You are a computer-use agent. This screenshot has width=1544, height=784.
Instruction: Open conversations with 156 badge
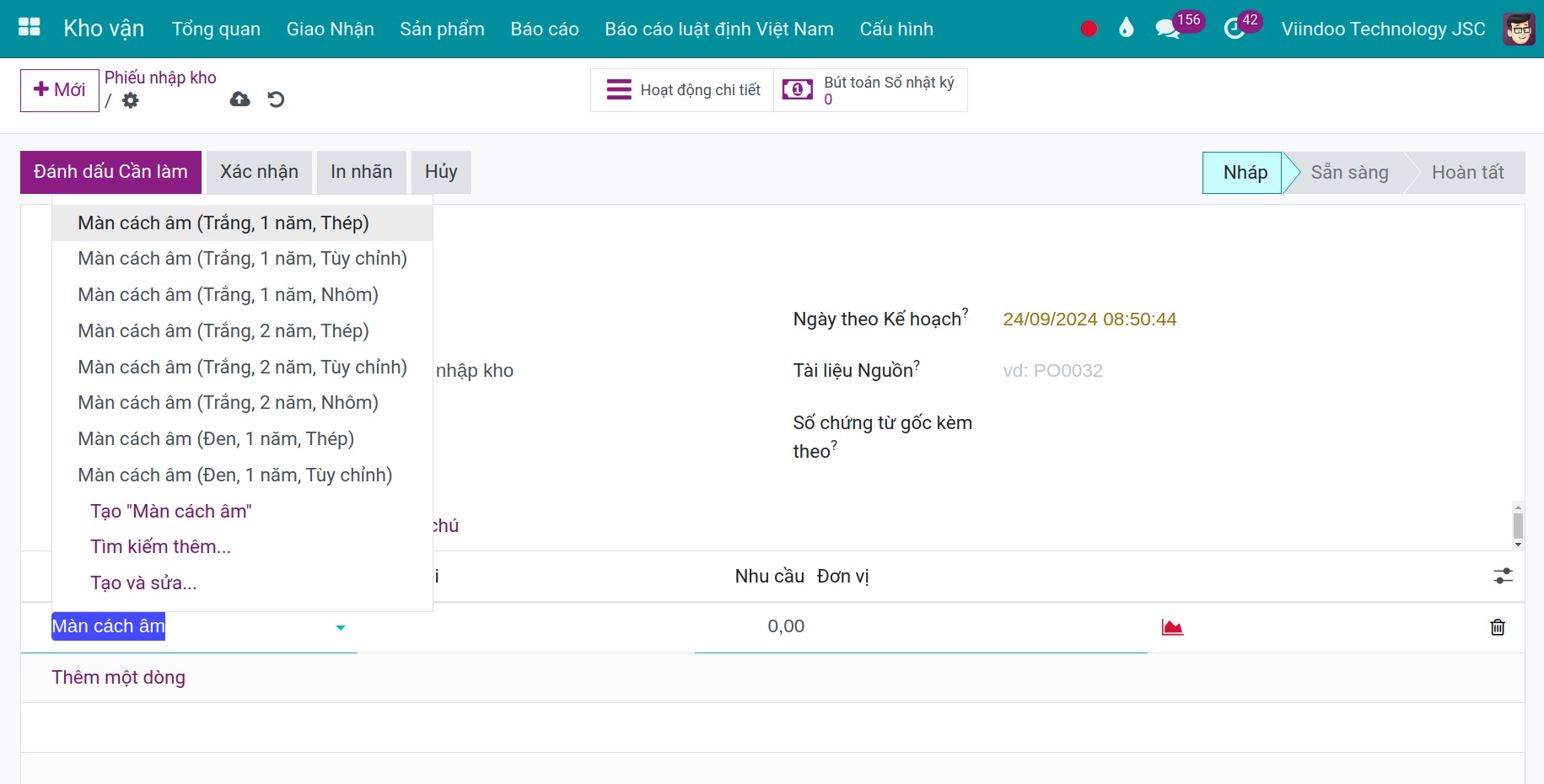coord(1179,27)
